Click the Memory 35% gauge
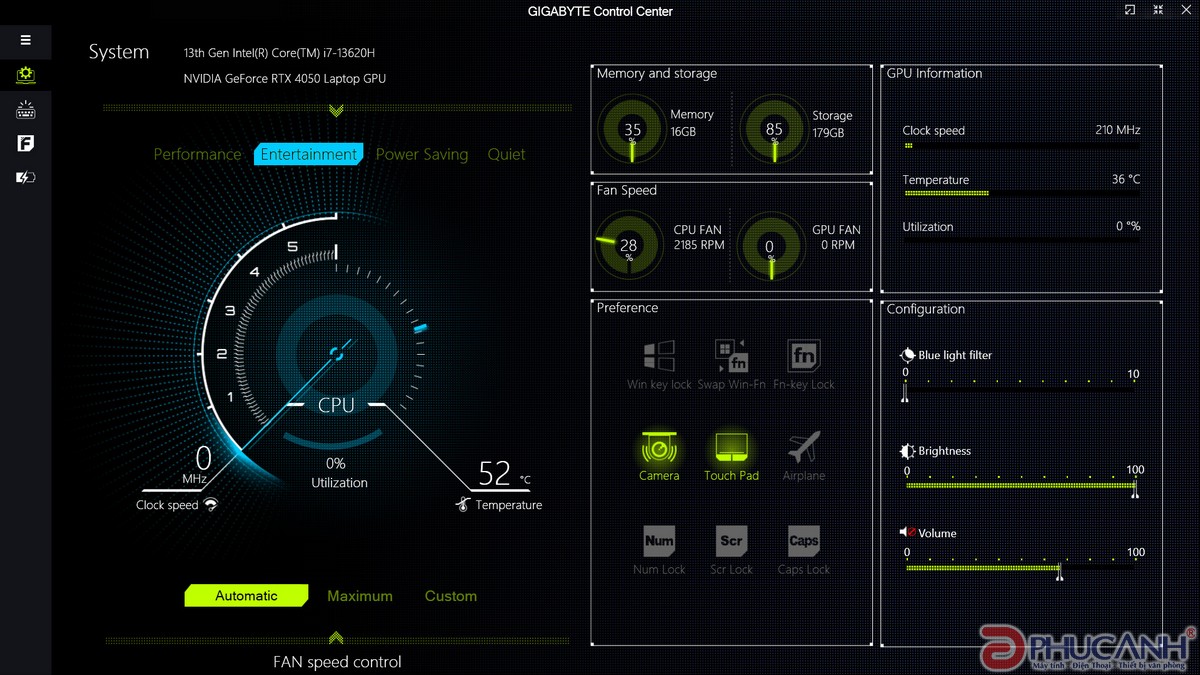 (x=632, y=130)
